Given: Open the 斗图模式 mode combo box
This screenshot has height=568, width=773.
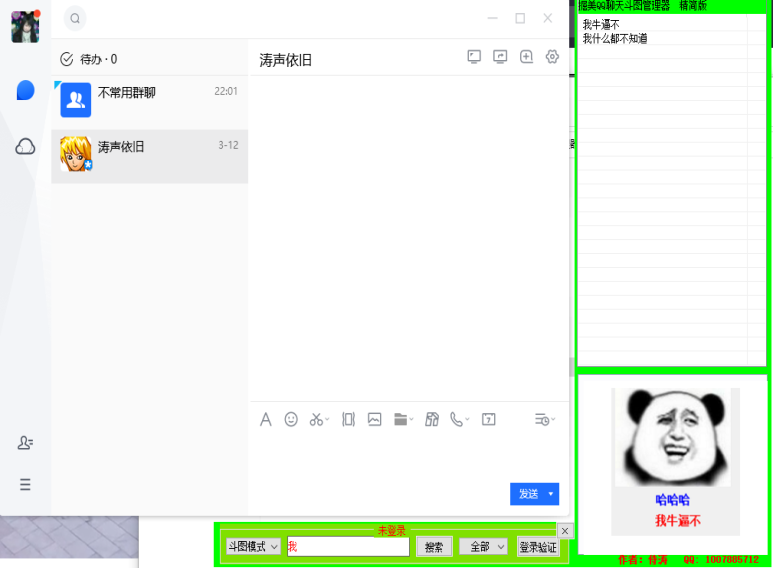Looking at the screenshot, I should coord(253,546).
